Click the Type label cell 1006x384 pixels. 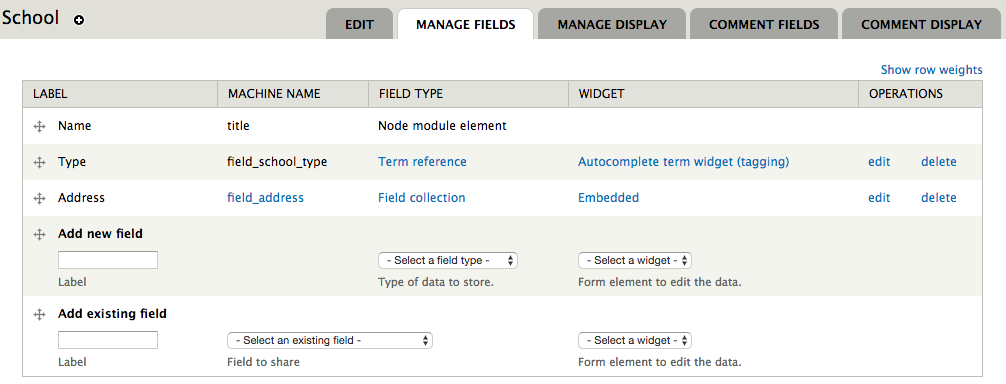72,162
